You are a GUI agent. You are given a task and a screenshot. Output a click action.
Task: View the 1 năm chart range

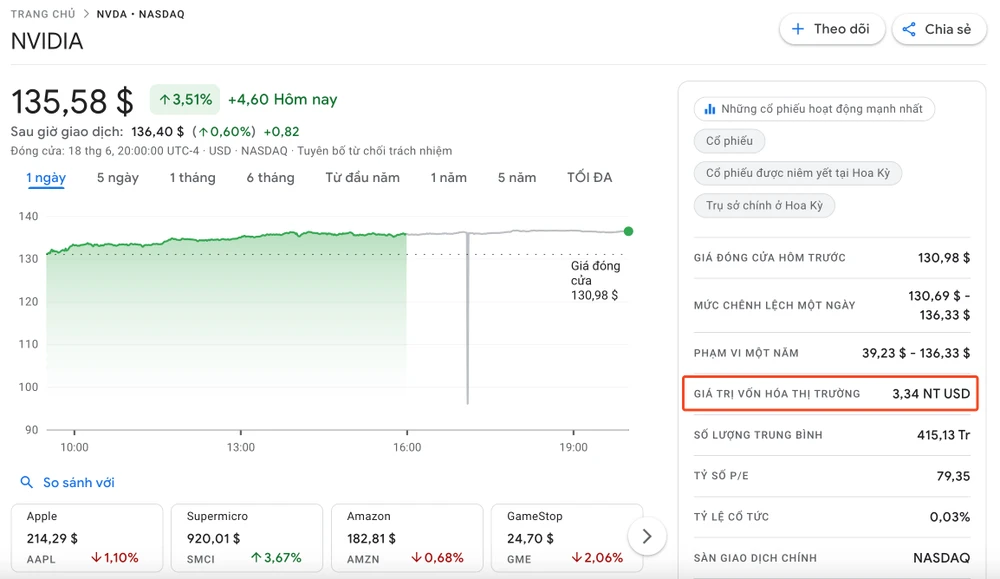tap(449, 178)
